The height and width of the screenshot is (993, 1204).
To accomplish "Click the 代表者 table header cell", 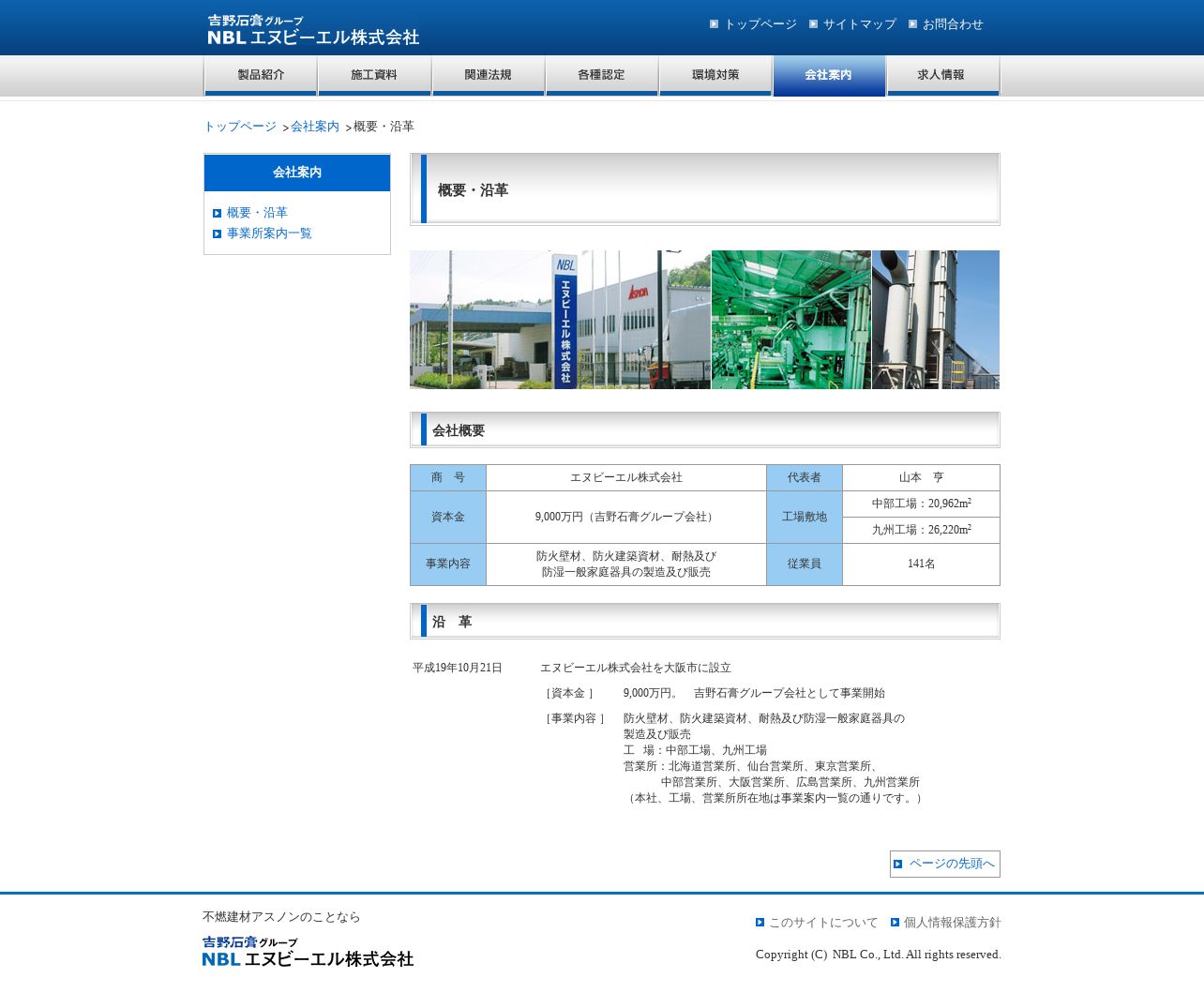I will (805, 478).
